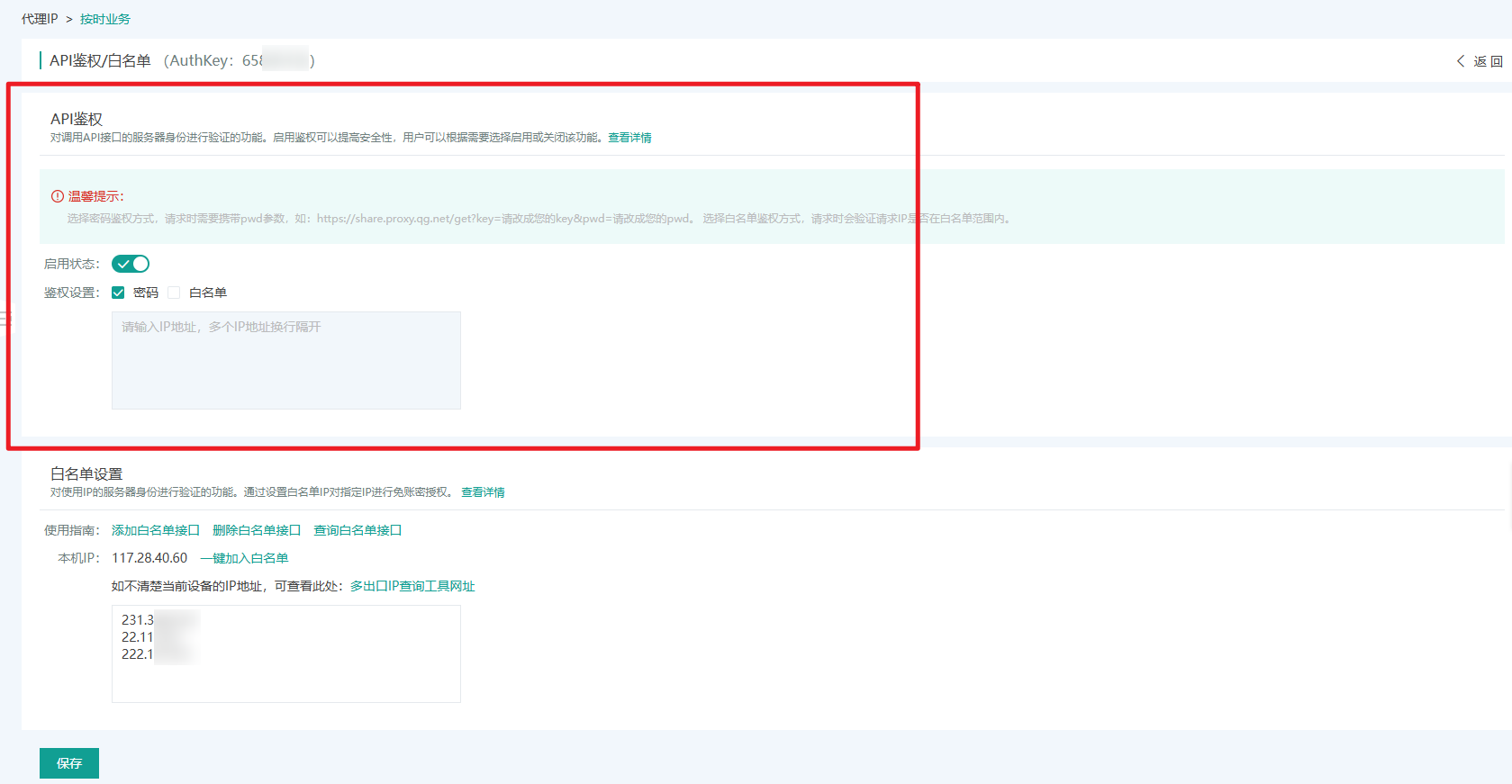Open the 按时业务 breadcrumb link

click(x=105, y=19)
